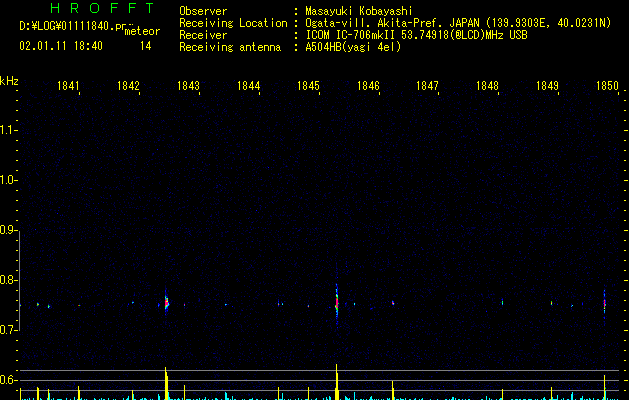Screen dimensions: 629x400
Task: Click the 1847 time axis label
Action: pyautogui.click(x=427, y=85)
